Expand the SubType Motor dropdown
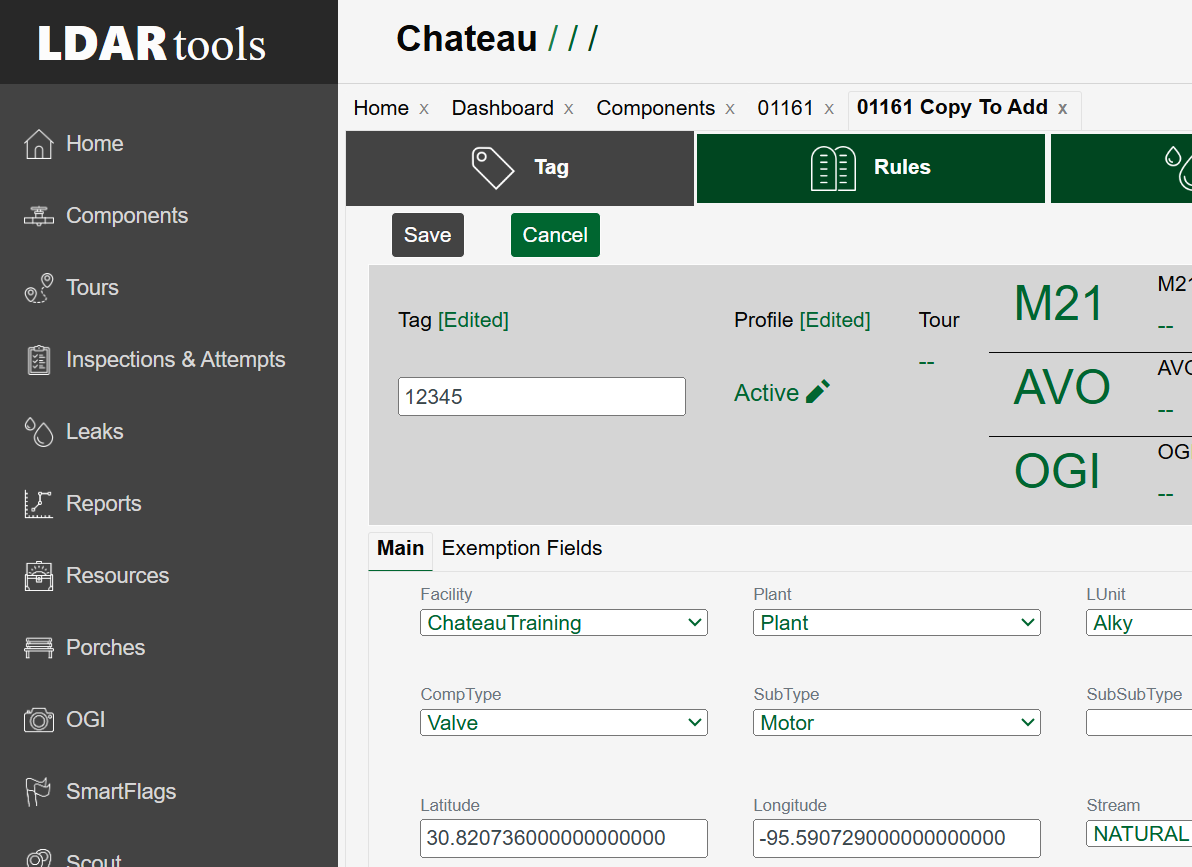1192x867 pixels. point(896,722)
